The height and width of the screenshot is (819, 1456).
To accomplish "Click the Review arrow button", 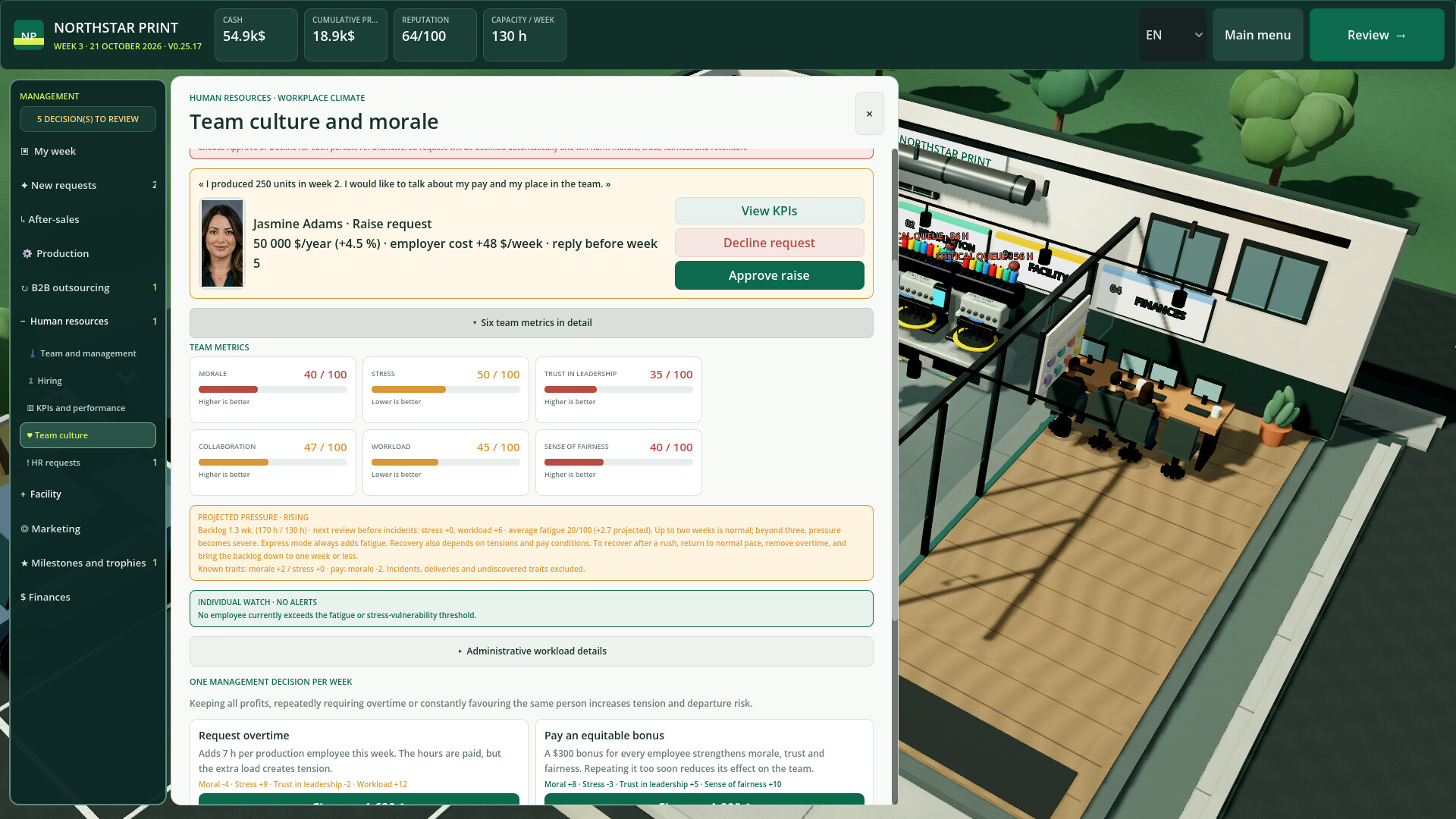I will pos(1376,35).
